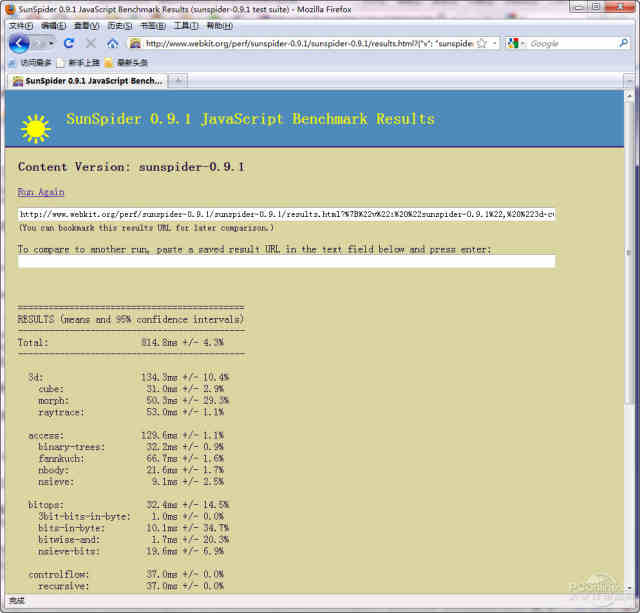640x613 pixels.
Task: Click the Firefox icon in the title bar
Action: (x=11, y=9)
